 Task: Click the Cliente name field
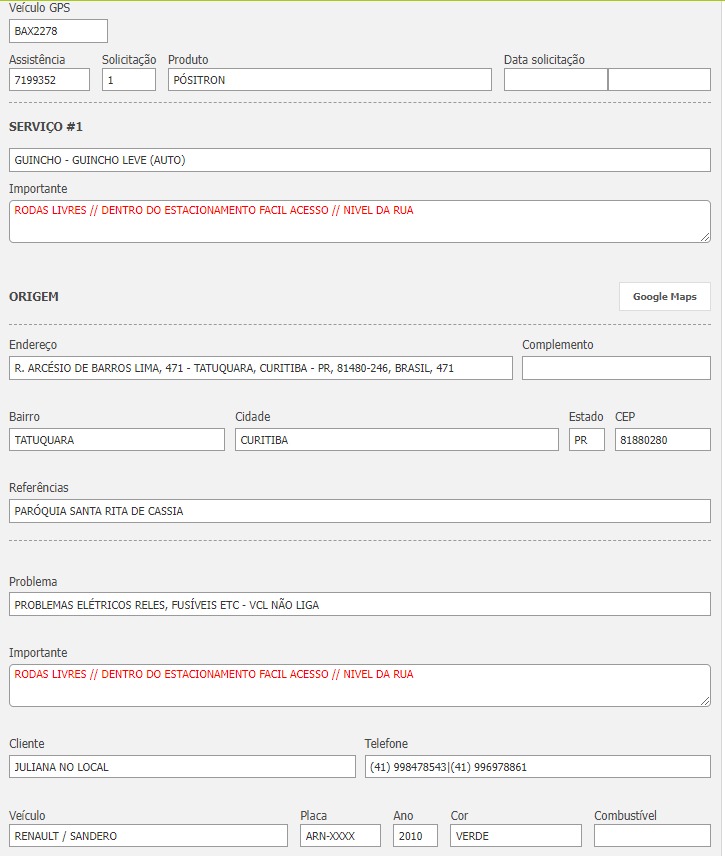pos(182,767)
